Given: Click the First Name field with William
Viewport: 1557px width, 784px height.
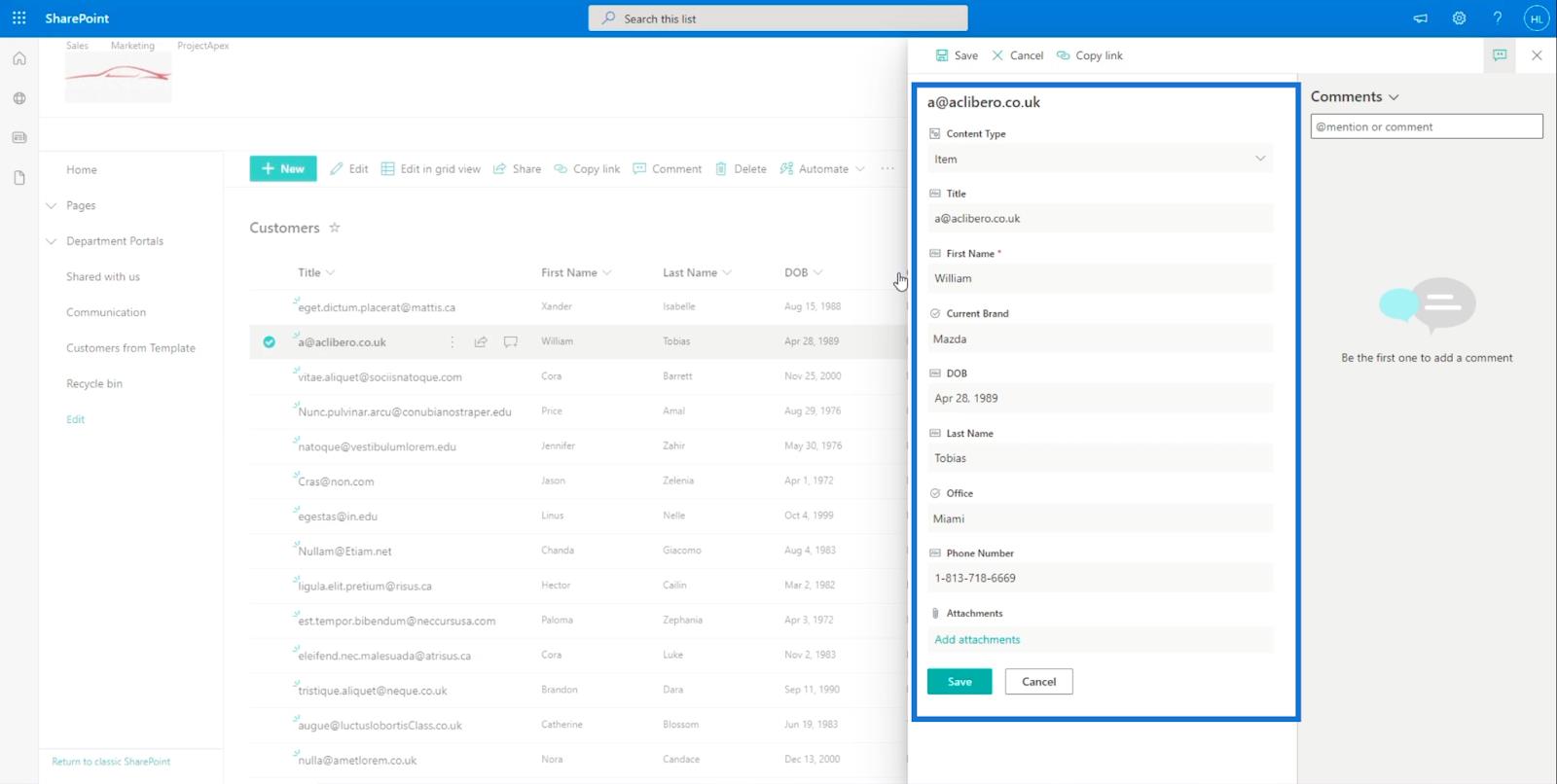Looking at the screenshot, I should [x=1101, y=278].
